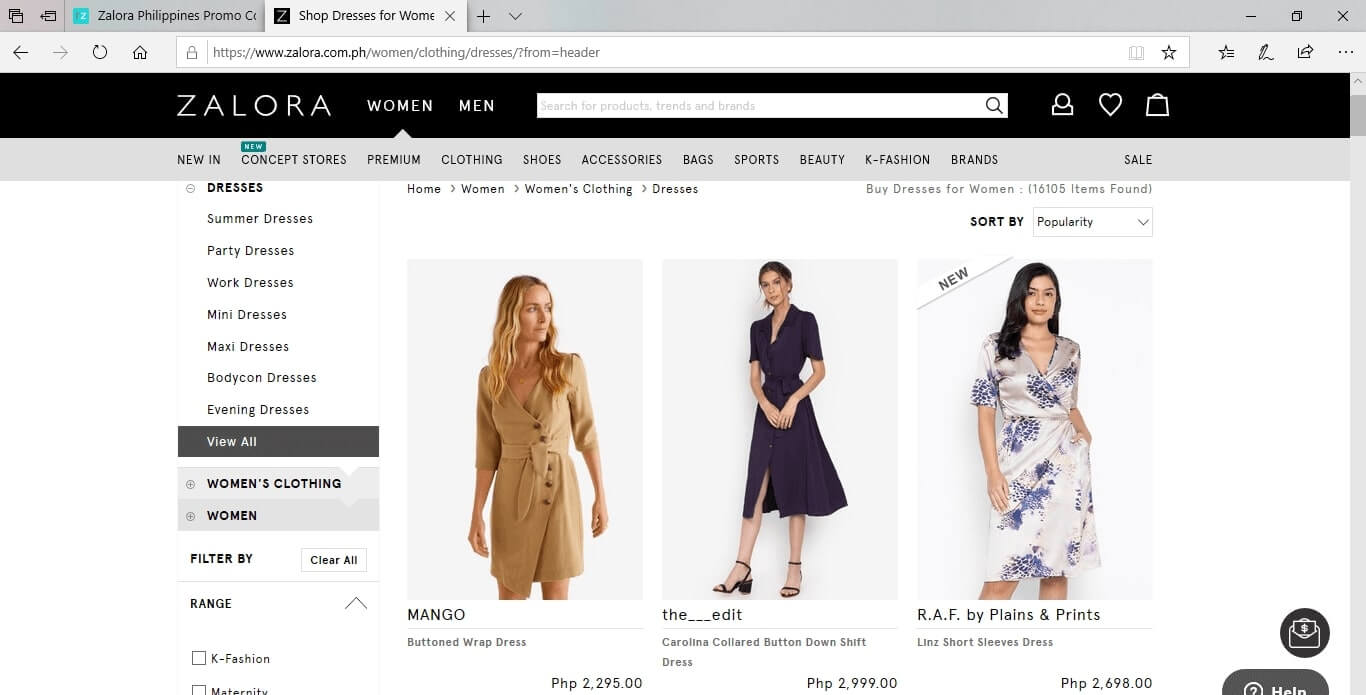Image resolution: width=1366 pixels, height=695 pixels.
Task: Close the Shop Dresses tab
Action: (x=449, y=16)
